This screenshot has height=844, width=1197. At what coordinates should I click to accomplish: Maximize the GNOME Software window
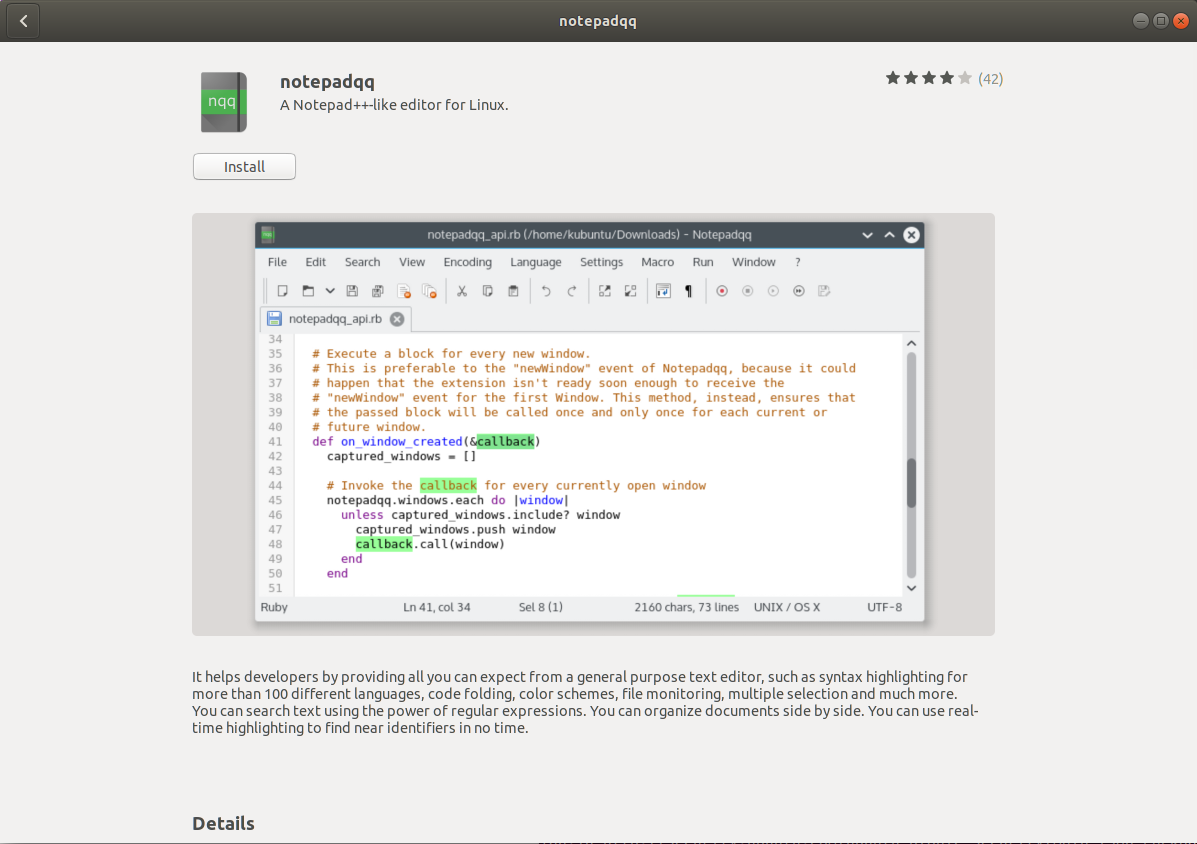click(1160, 21)
